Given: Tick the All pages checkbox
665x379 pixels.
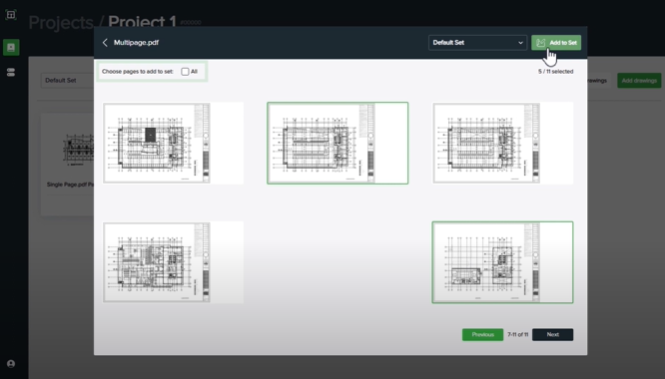Looking at the screenshot, I should point(185,72).
